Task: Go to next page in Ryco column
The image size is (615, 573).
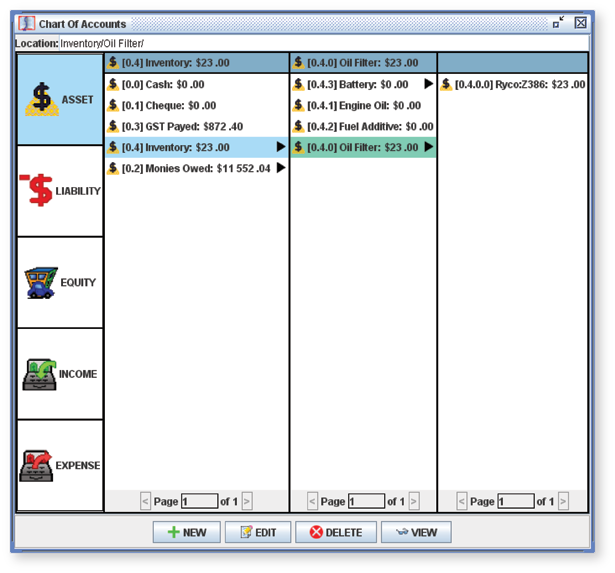Action: click(563, 501)
